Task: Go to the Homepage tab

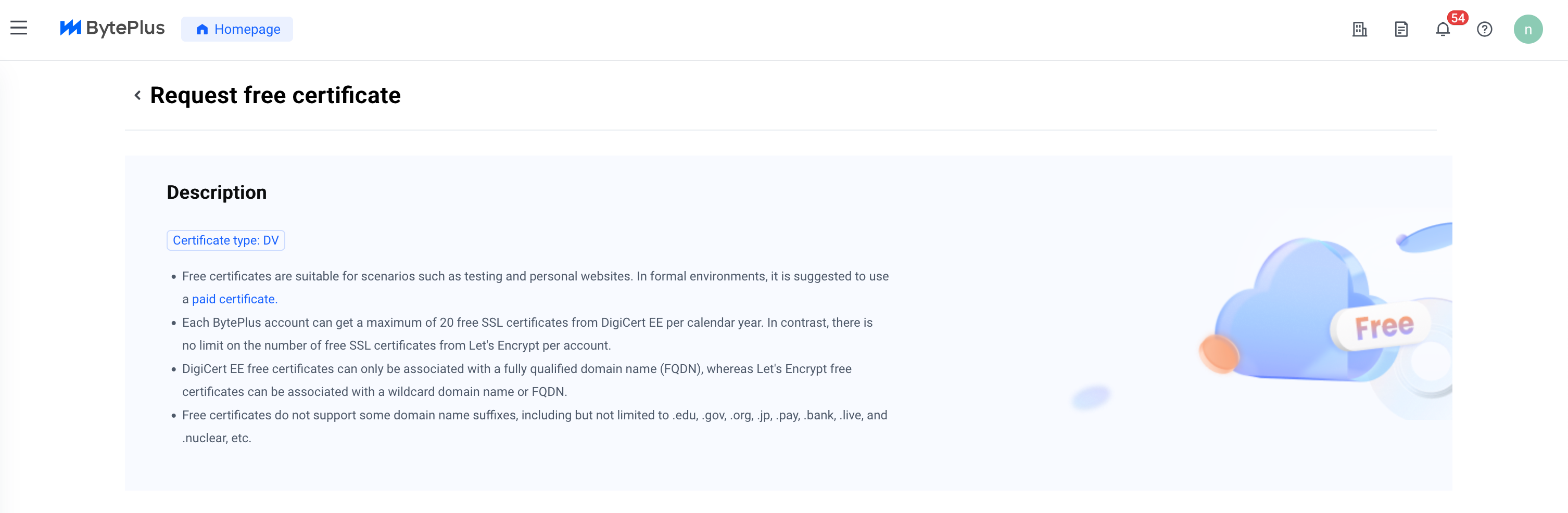Action: pyautogui.click(x=237, y=29)
